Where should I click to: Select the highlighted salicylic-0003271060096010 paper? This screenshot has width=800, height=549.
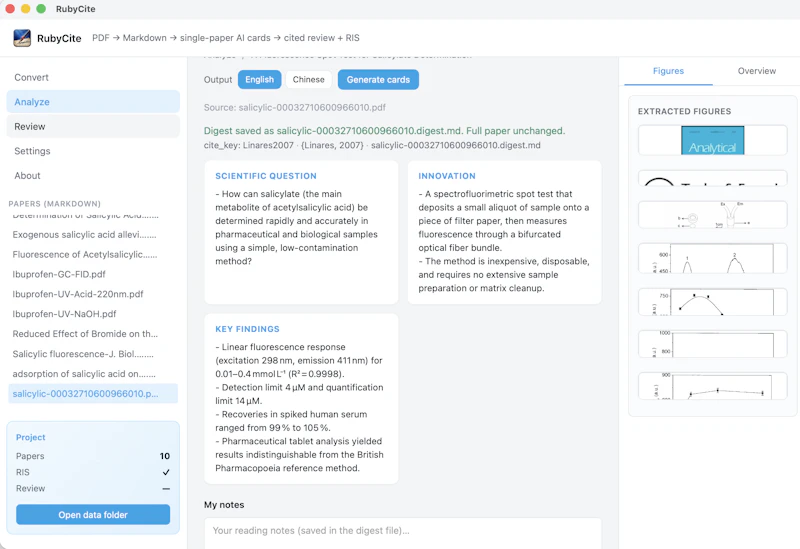click(93, 393)
